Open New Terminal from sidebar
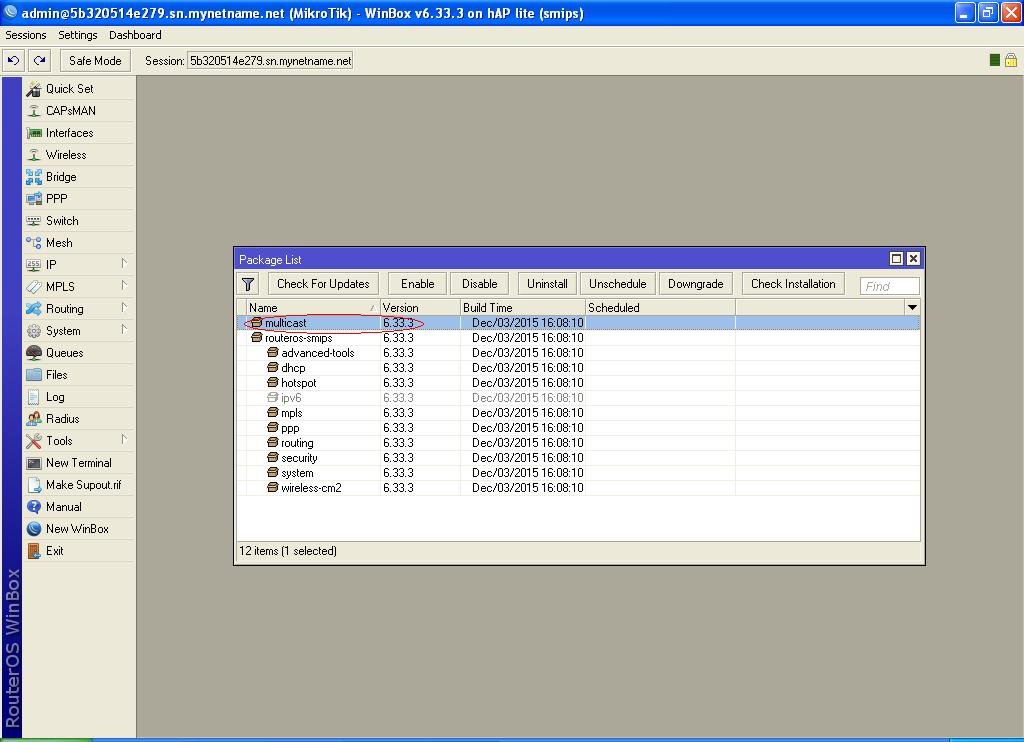 click(78, 463)
